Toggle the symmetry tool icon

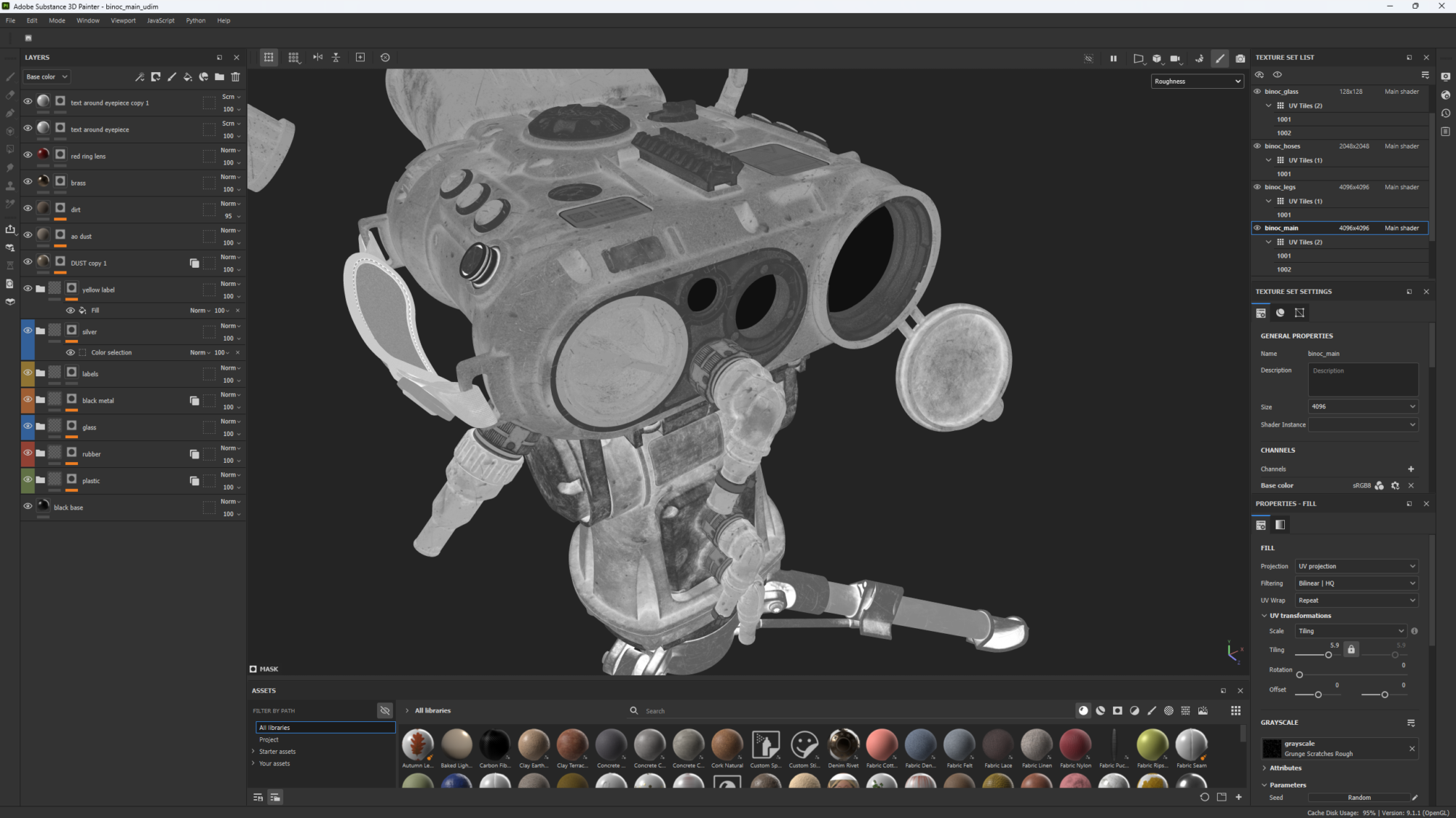(318, 57)
